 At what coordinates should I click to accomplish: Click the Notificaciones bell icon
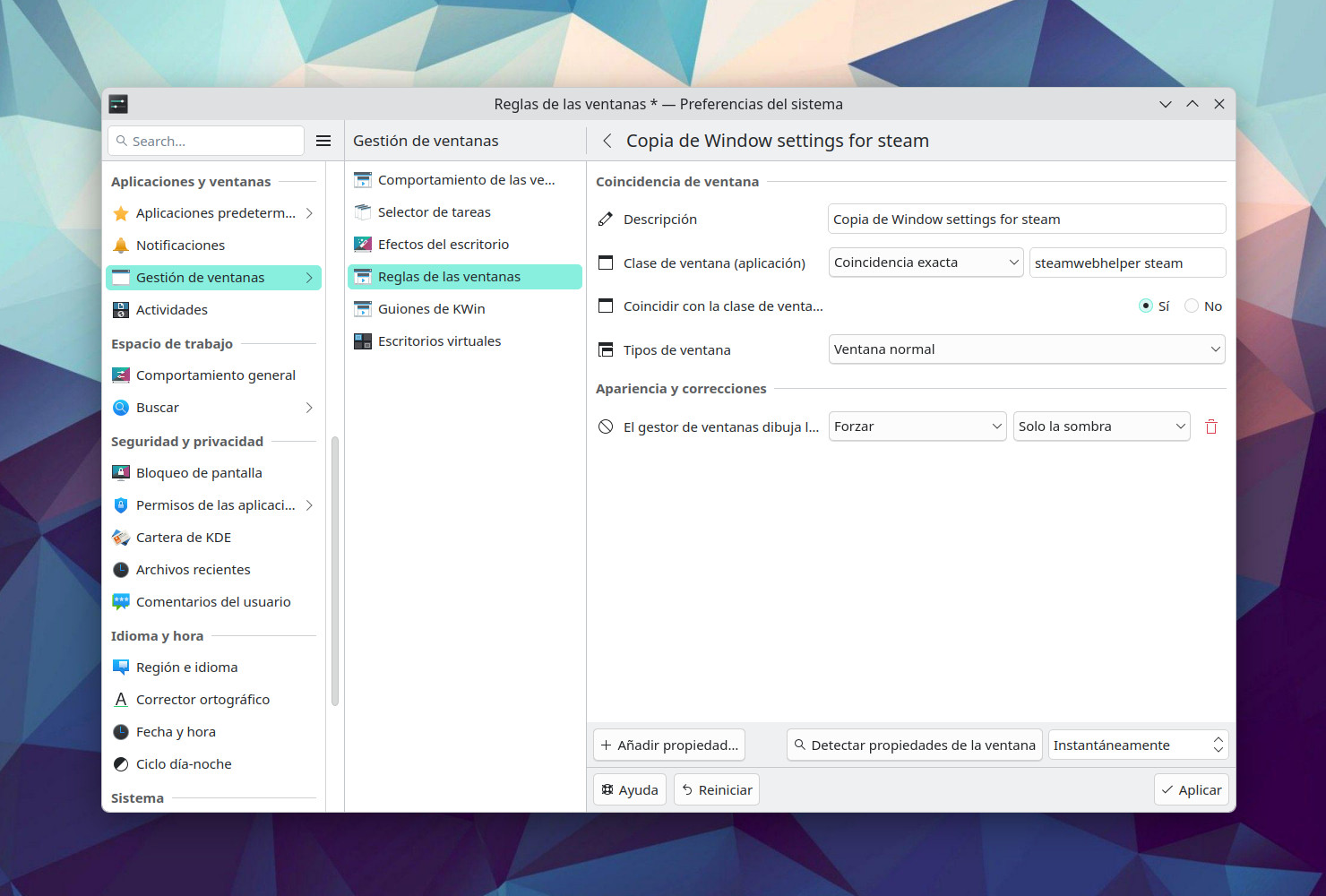coord(121,246)
